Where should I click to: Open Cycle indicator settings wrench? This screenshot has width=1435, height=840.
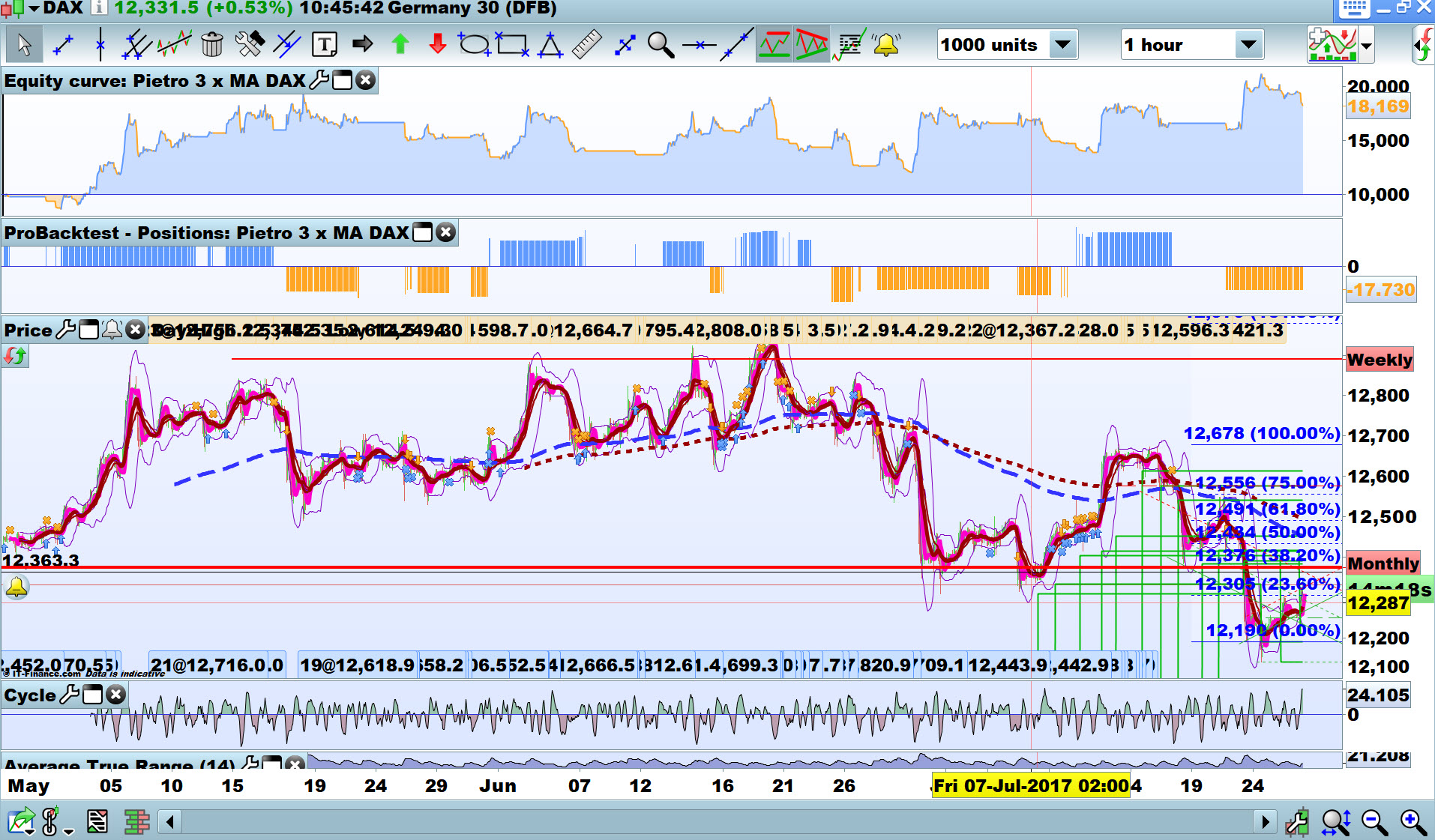pyautogui.click(x=70, y=695)
